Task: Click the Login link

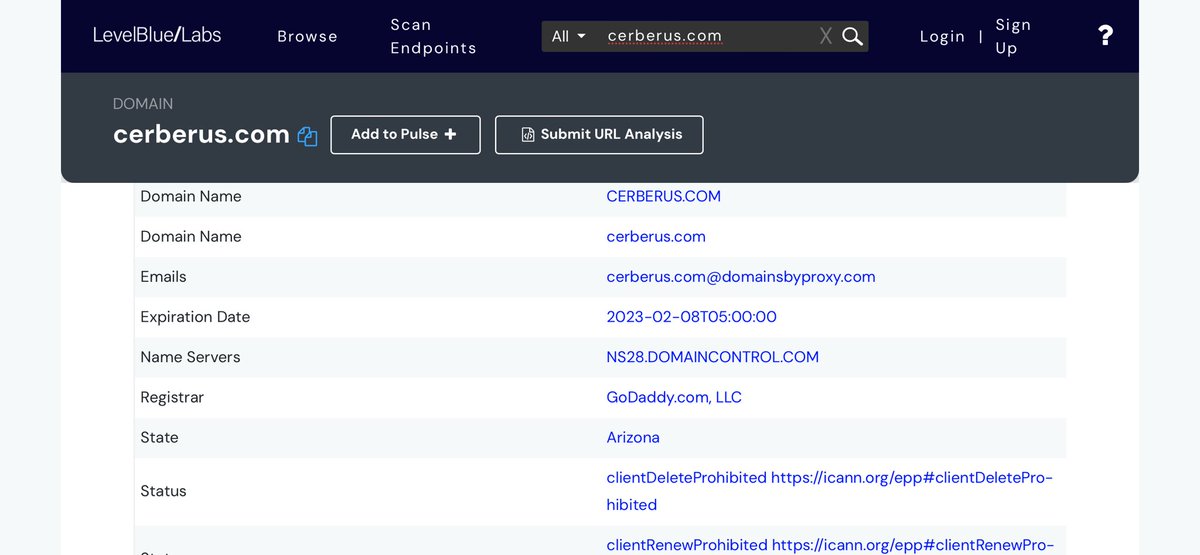Action: (942, 36)
